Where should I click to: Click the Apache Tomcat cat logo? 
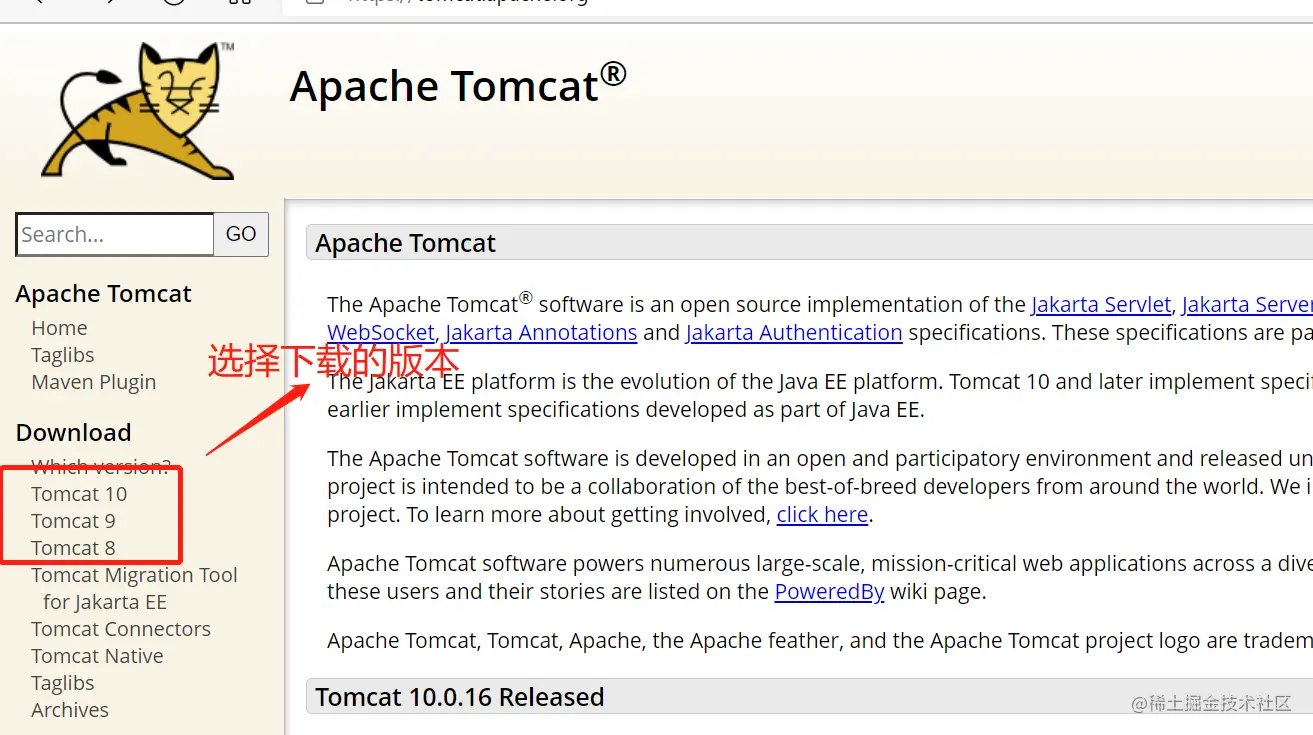tap(138, 110)
